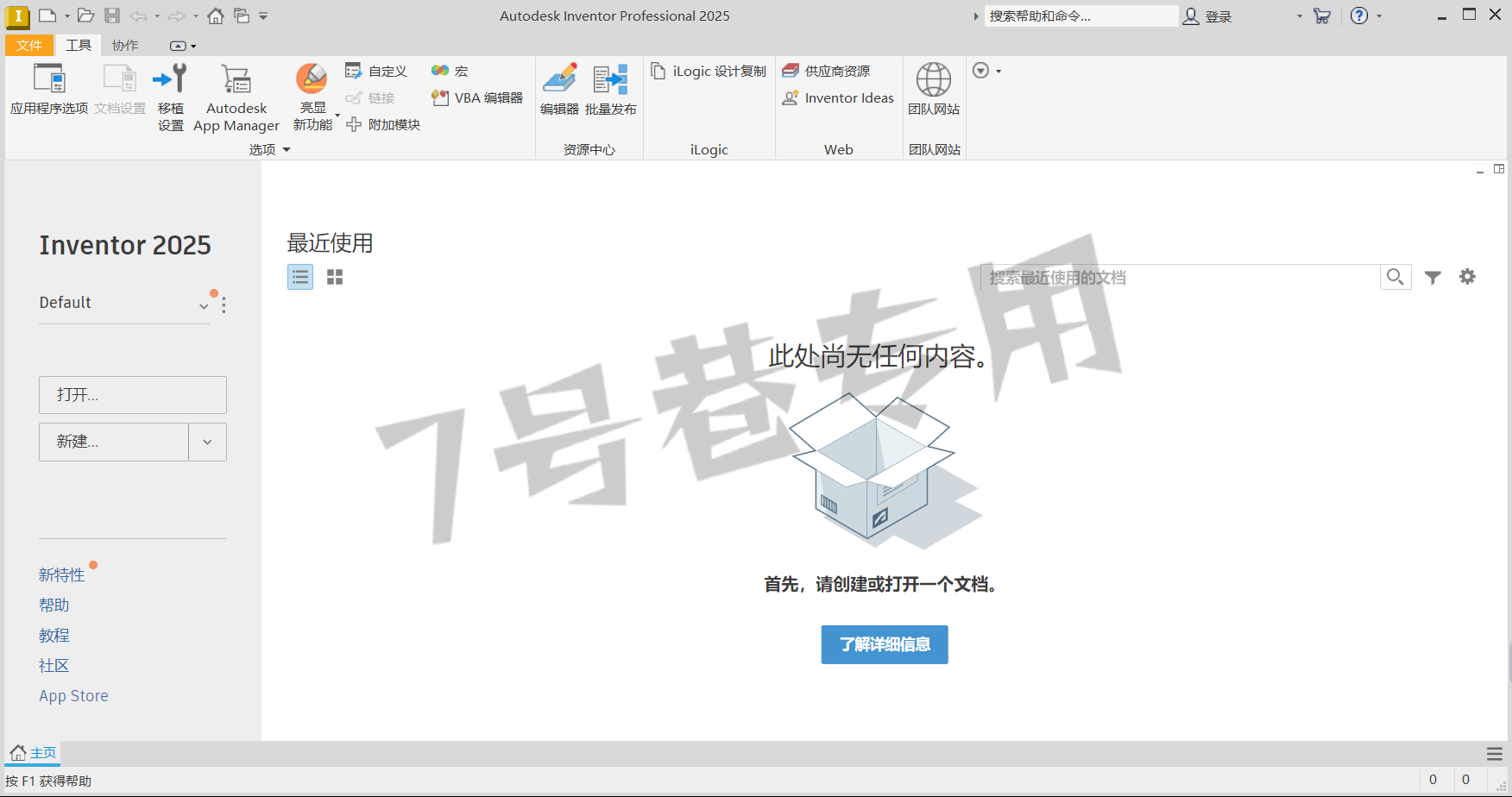
Task: Select the 工具 ribbon tab
Action: [x=79, y=45]
